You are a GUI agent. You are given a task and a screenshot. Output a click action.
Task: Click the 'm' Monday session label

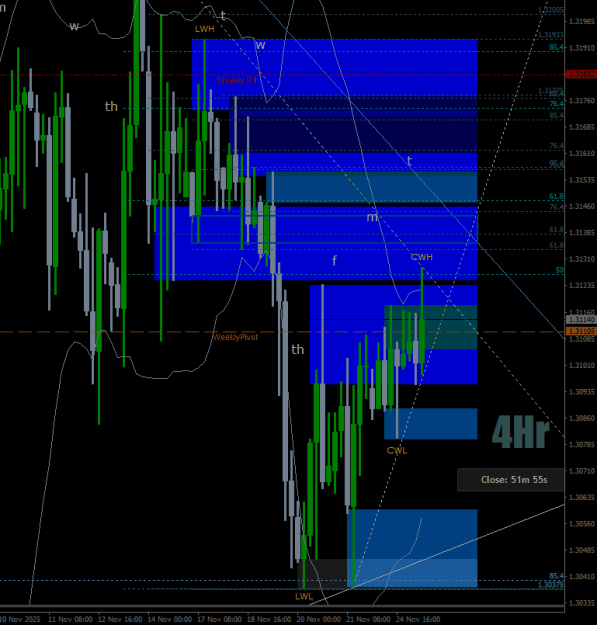coord(371,217)
